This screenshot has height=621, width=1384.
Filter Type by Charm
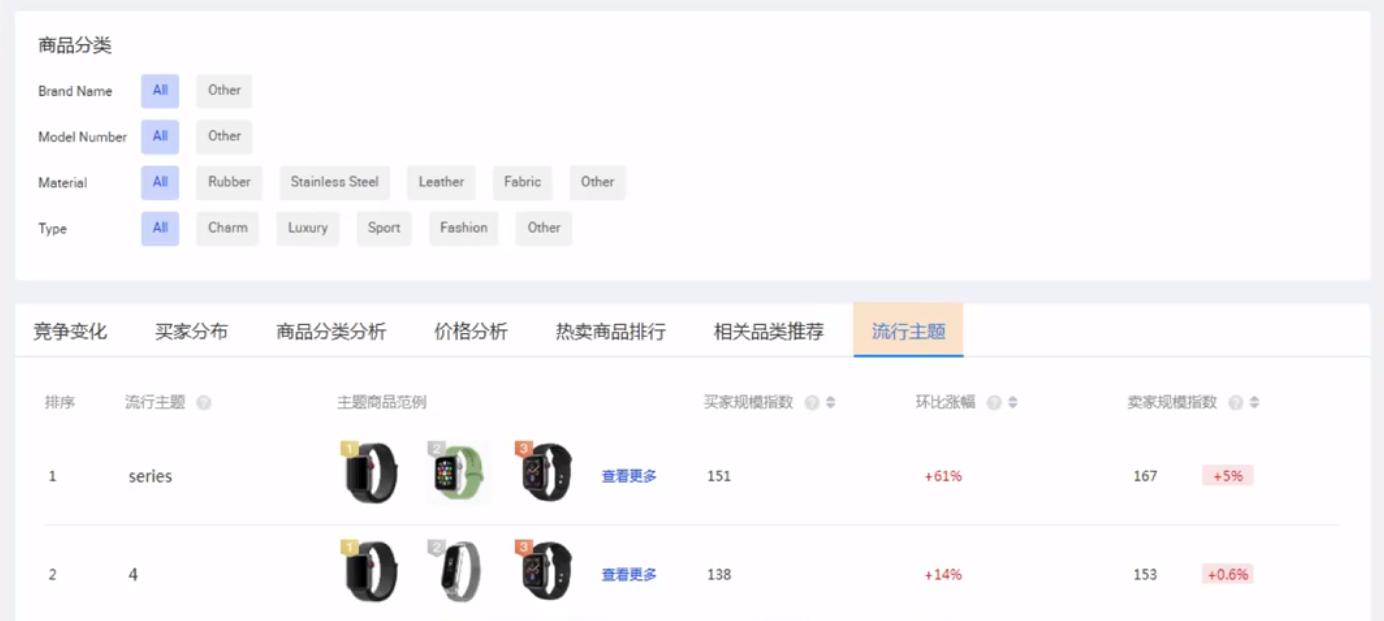(x=228, y=229)
